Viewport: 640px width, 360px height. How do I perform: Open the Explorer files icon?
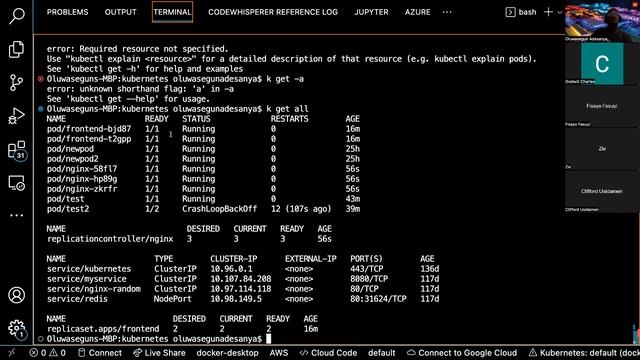[16, 49]
